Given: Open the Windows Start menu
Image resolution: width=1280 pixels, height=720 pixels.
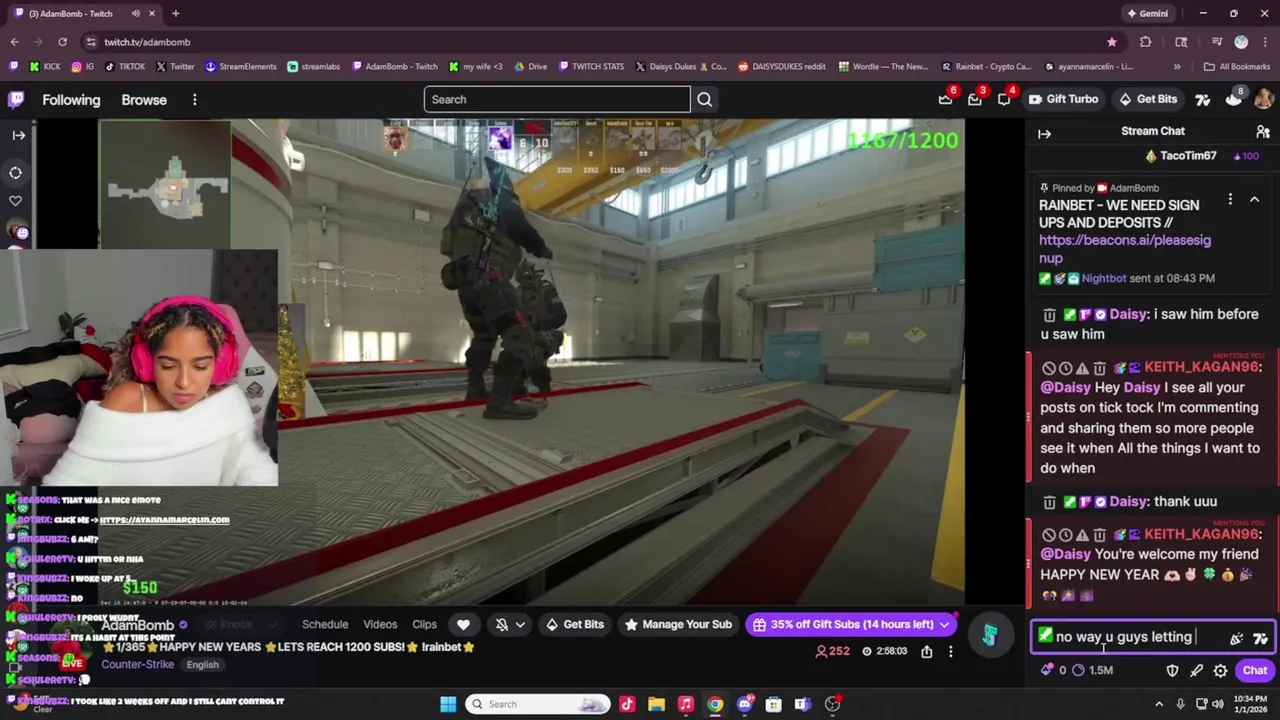Looking at the screenshot, I should tap(448, 704).
